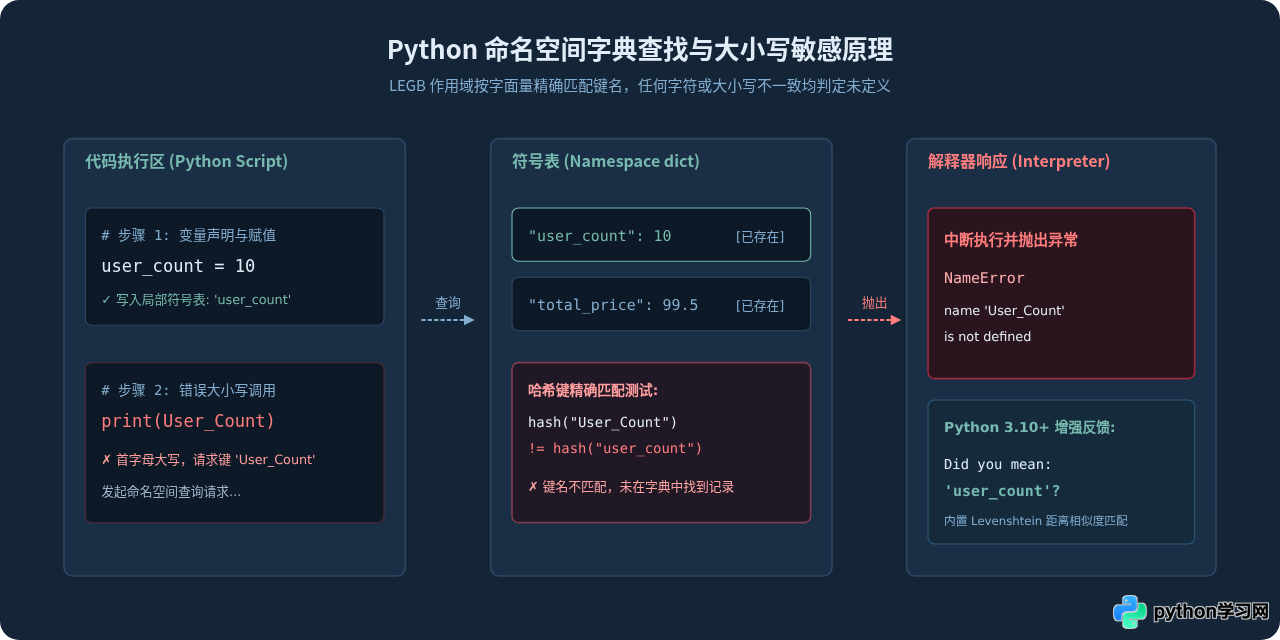Select the "代码执行区 (Python Script)" panel heading

pos(186,161)
